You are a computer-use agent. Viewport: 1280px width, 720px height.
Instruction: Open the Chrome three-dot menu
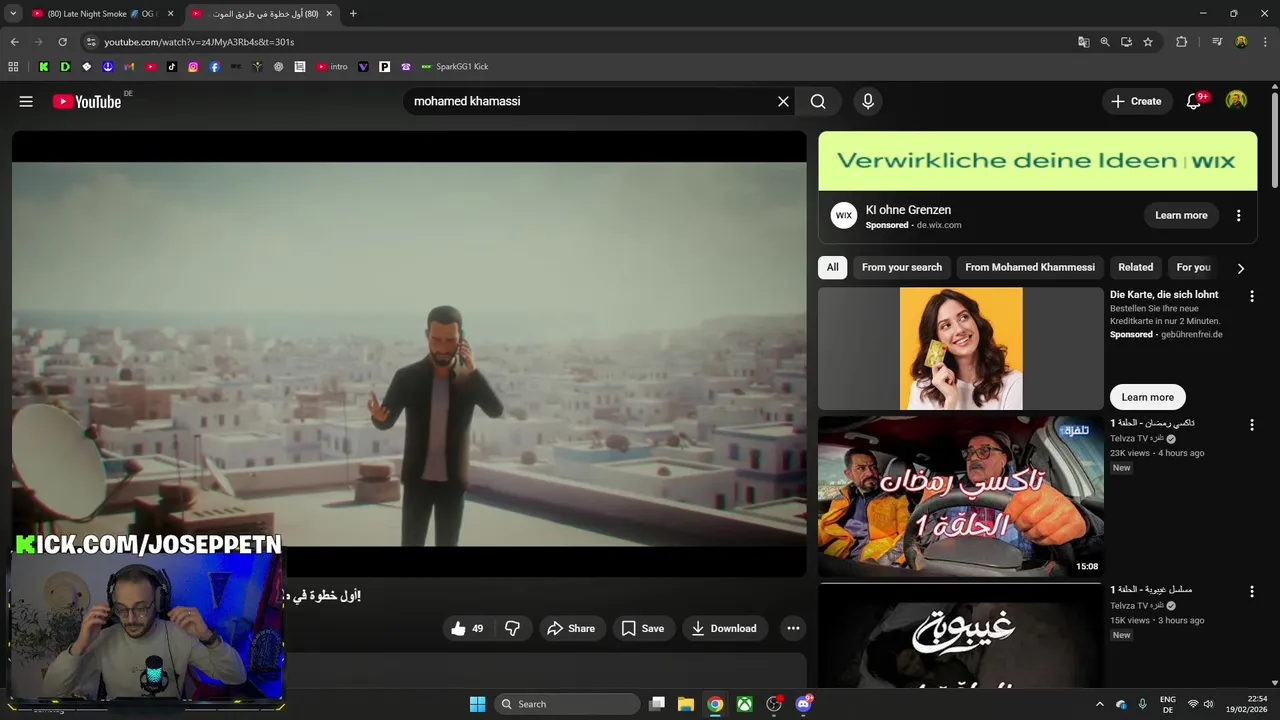[x=1265, y=42]
